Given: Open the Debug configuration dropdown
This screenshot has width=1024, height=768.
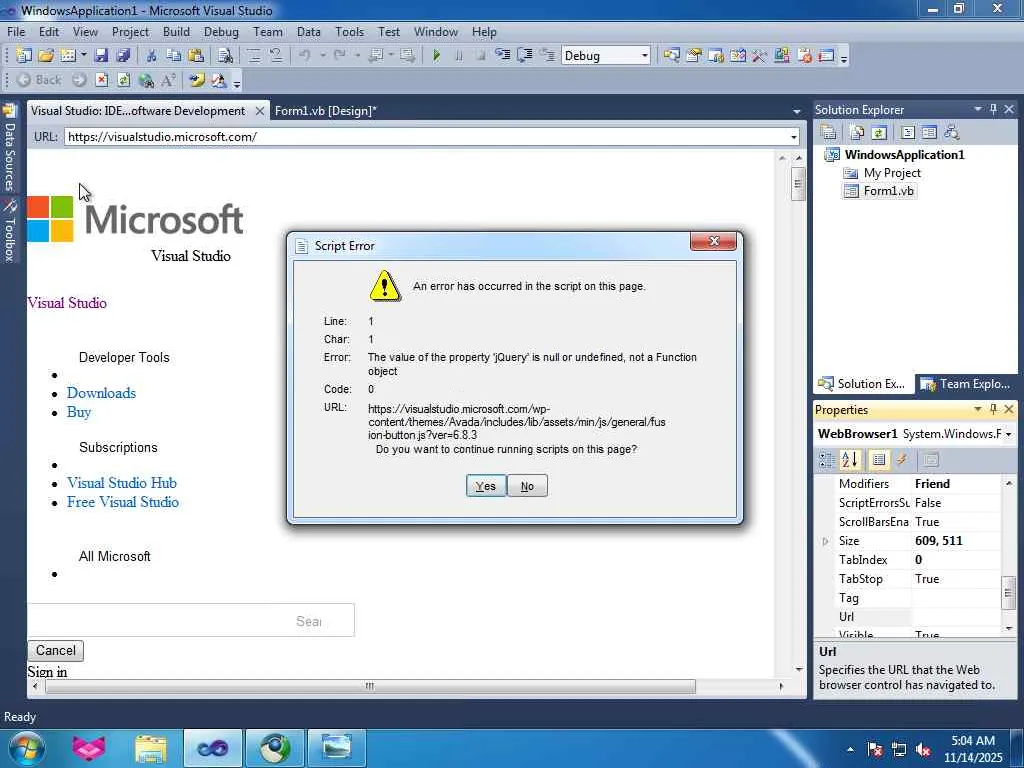Looking at the screenshot, I should (x=644, y=56).
